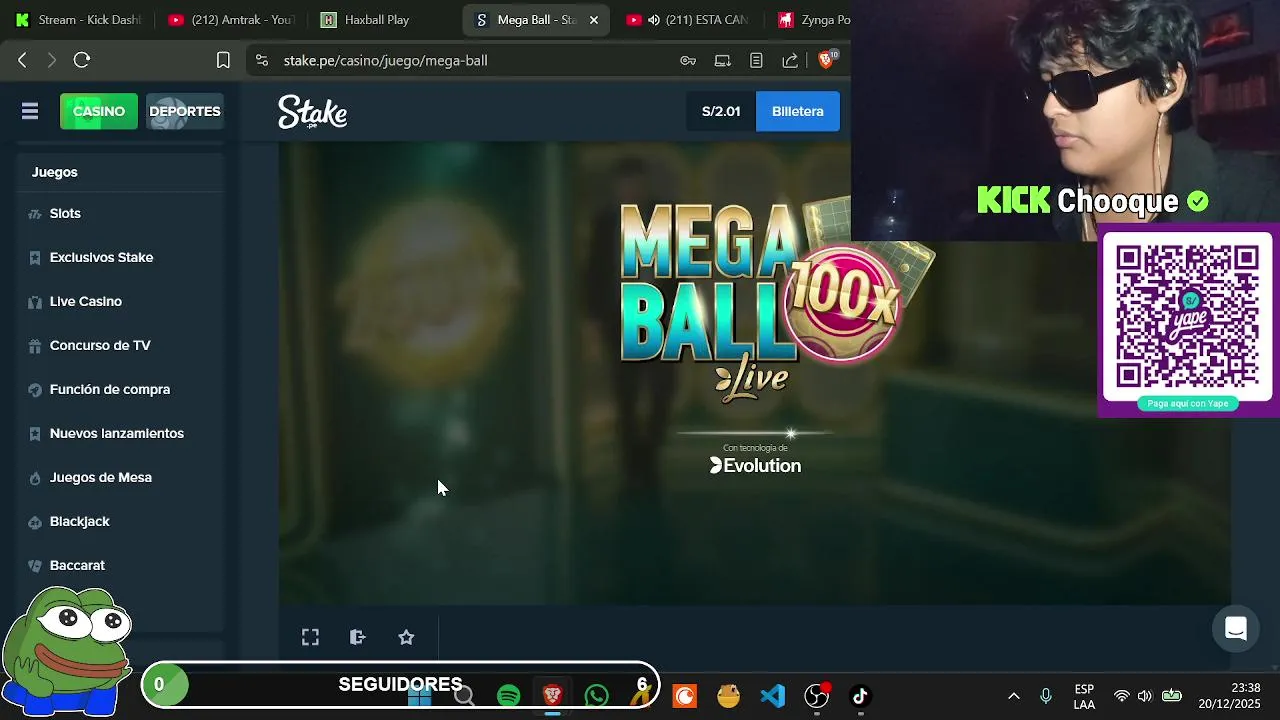The image size is (1280, 720).
Task: Open the volume tray icon
Action: point(1145,696)
